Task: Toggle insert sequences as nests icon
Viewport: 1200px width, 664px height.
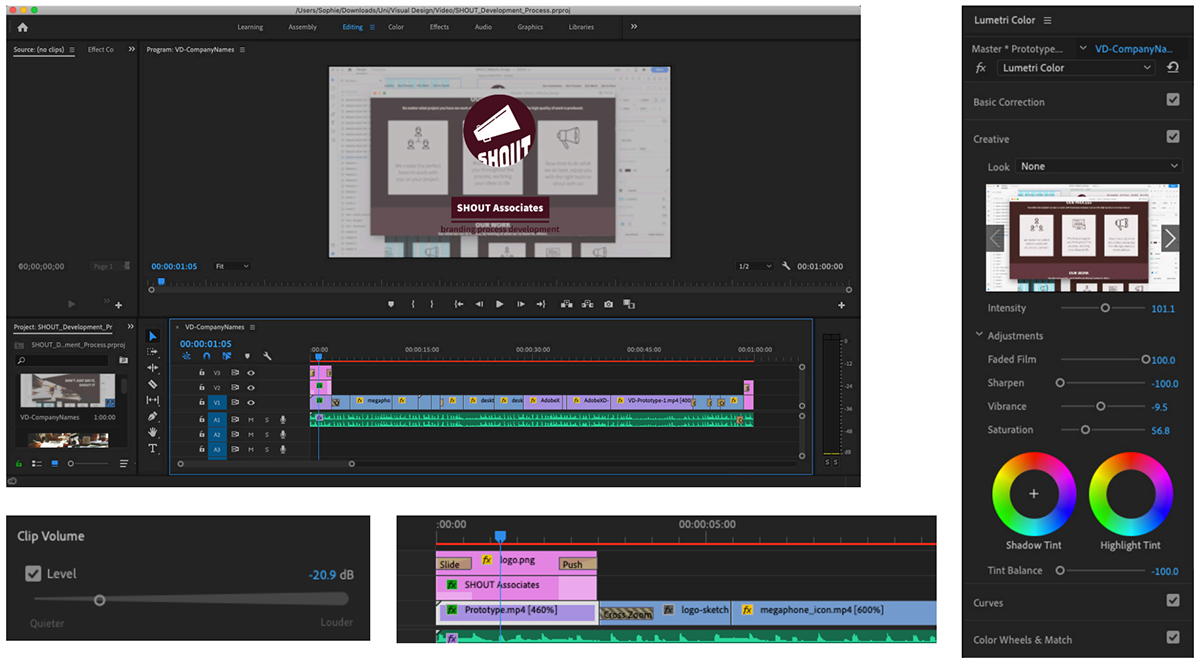Action: (x=187, y=356)
